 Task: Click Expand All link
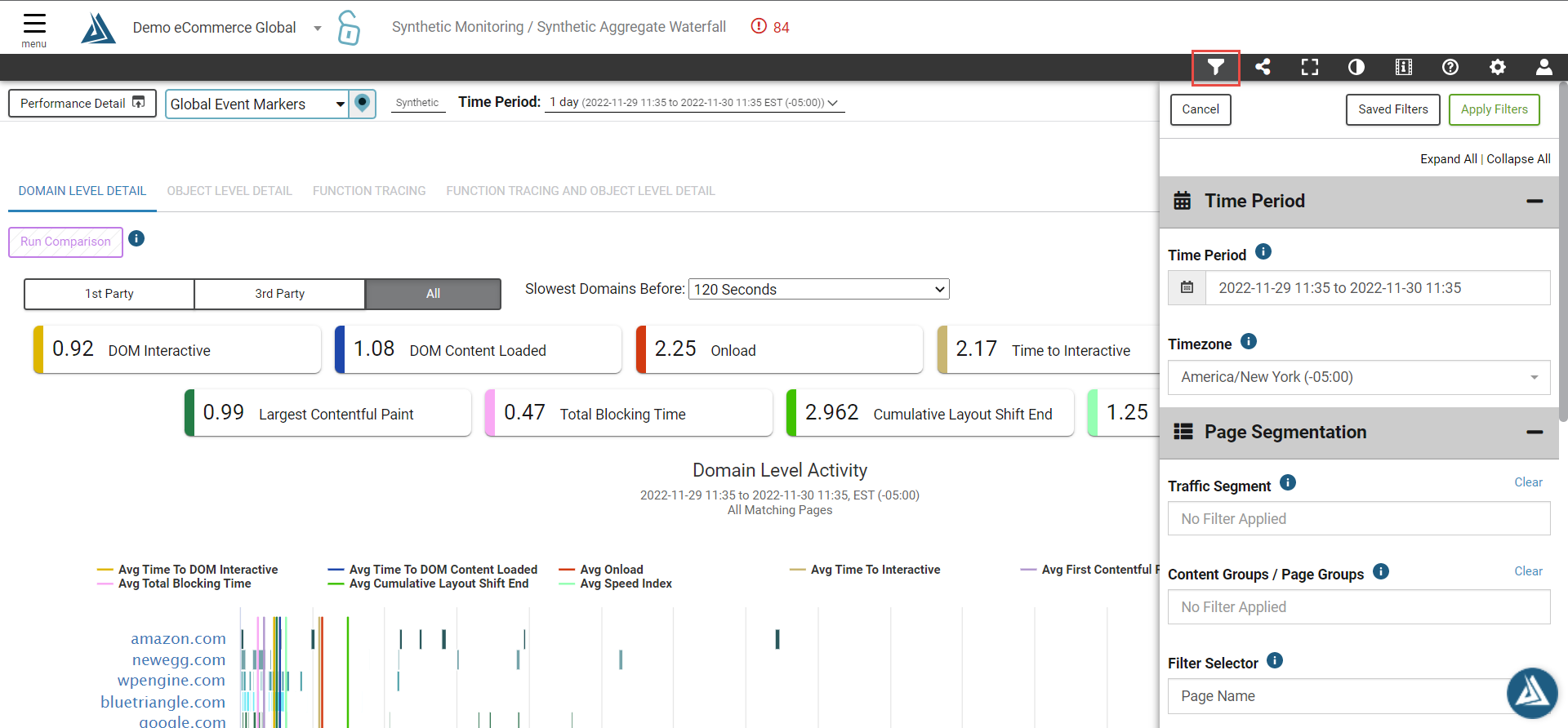point(1449,159)
